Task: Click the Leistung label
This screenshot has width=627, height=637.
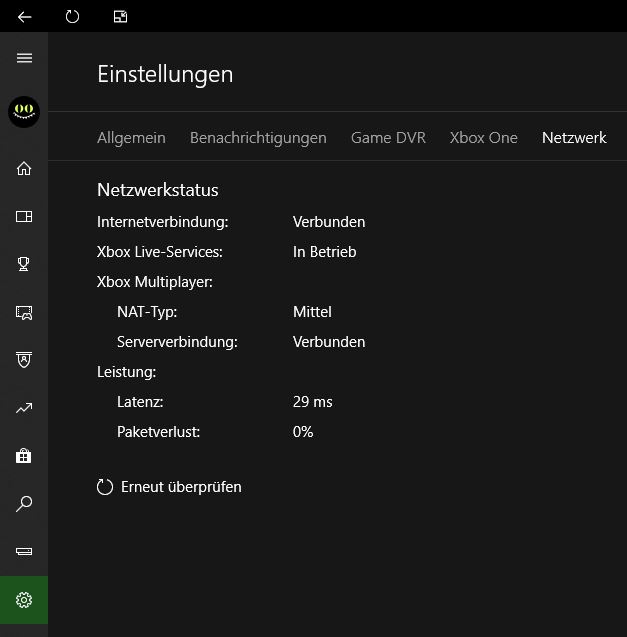Action: pos(126,372)
